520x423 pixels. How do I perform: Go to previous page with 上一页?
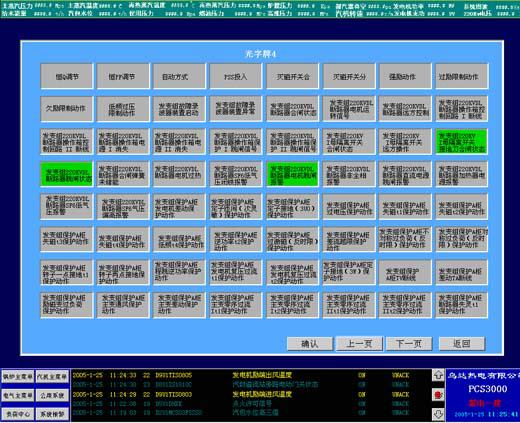pyautogui.click(x=359, y=344)
